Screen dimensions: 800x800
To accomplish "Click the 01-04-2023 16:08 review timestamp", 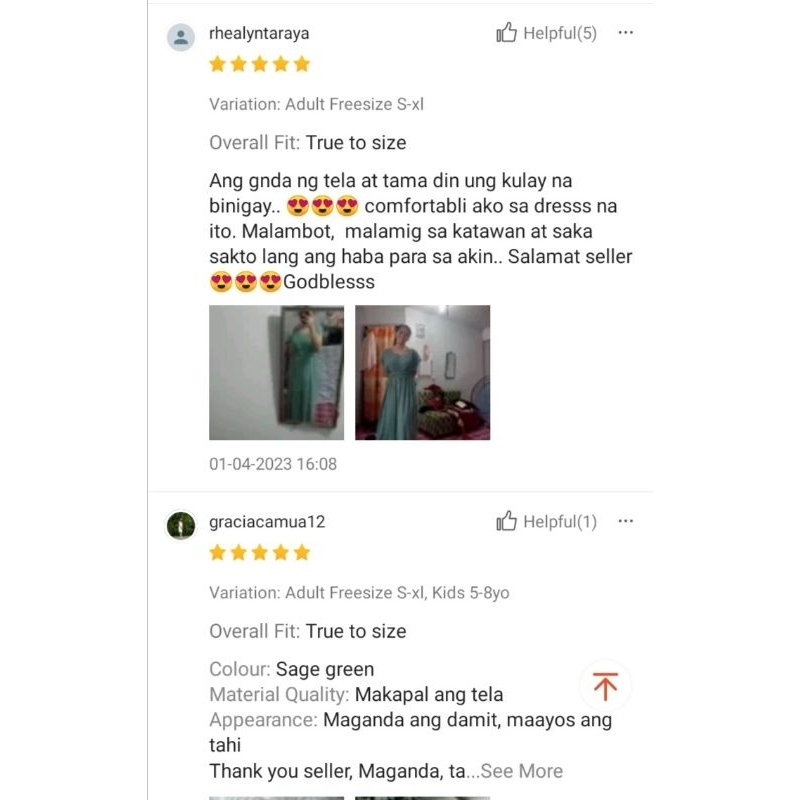I will tap(273, 464).
